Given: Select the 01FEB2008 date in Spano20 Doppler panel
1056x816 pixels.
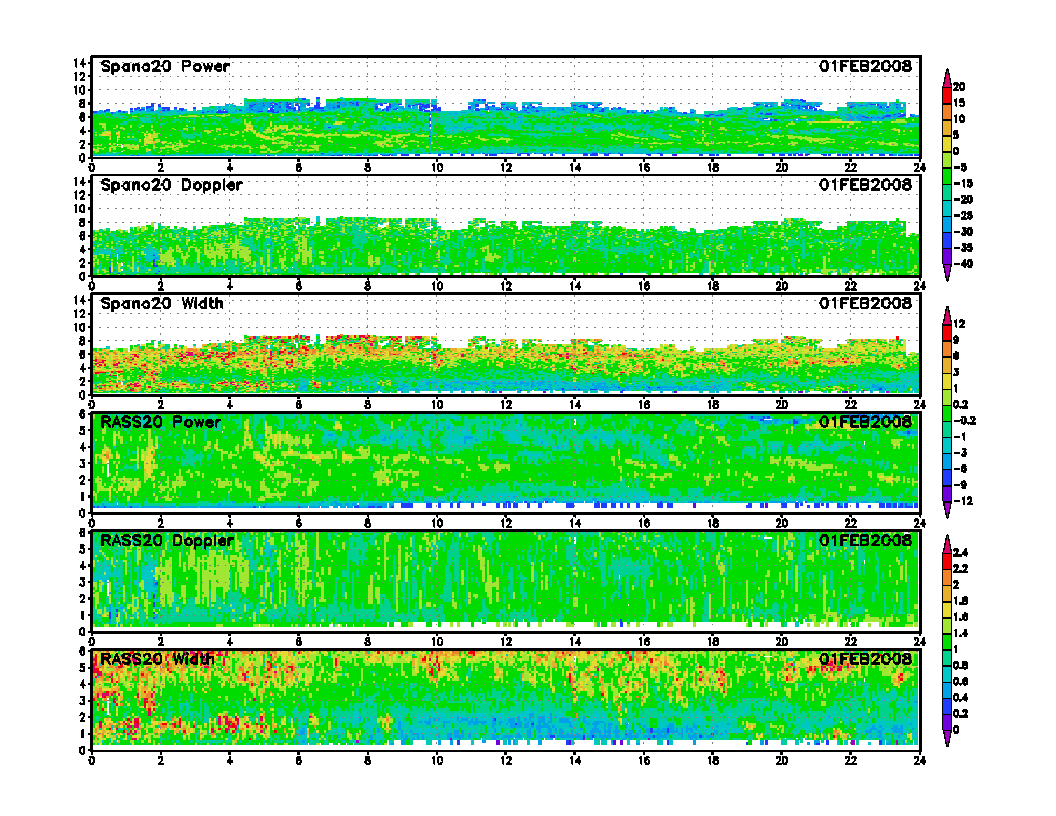Looking at the screenshot, I should point(865,184).
